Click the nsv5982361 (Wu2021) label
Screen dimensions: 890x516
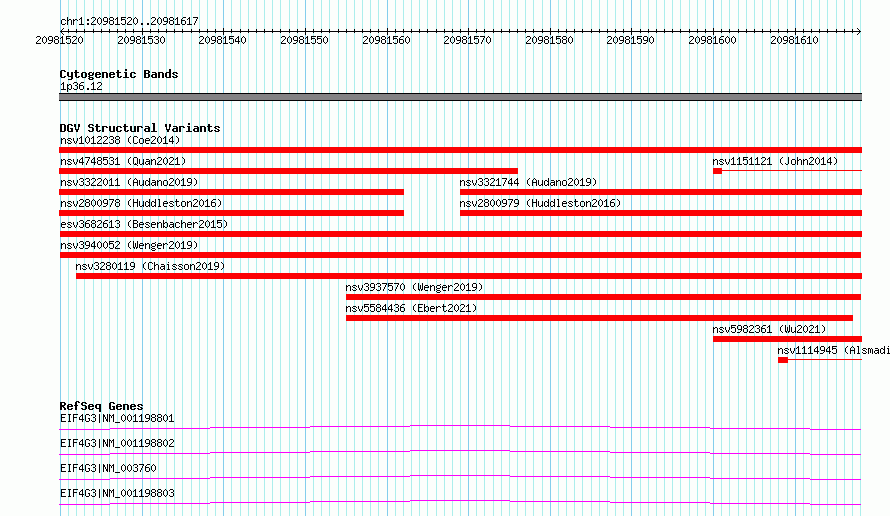click(x=769, y=329)
